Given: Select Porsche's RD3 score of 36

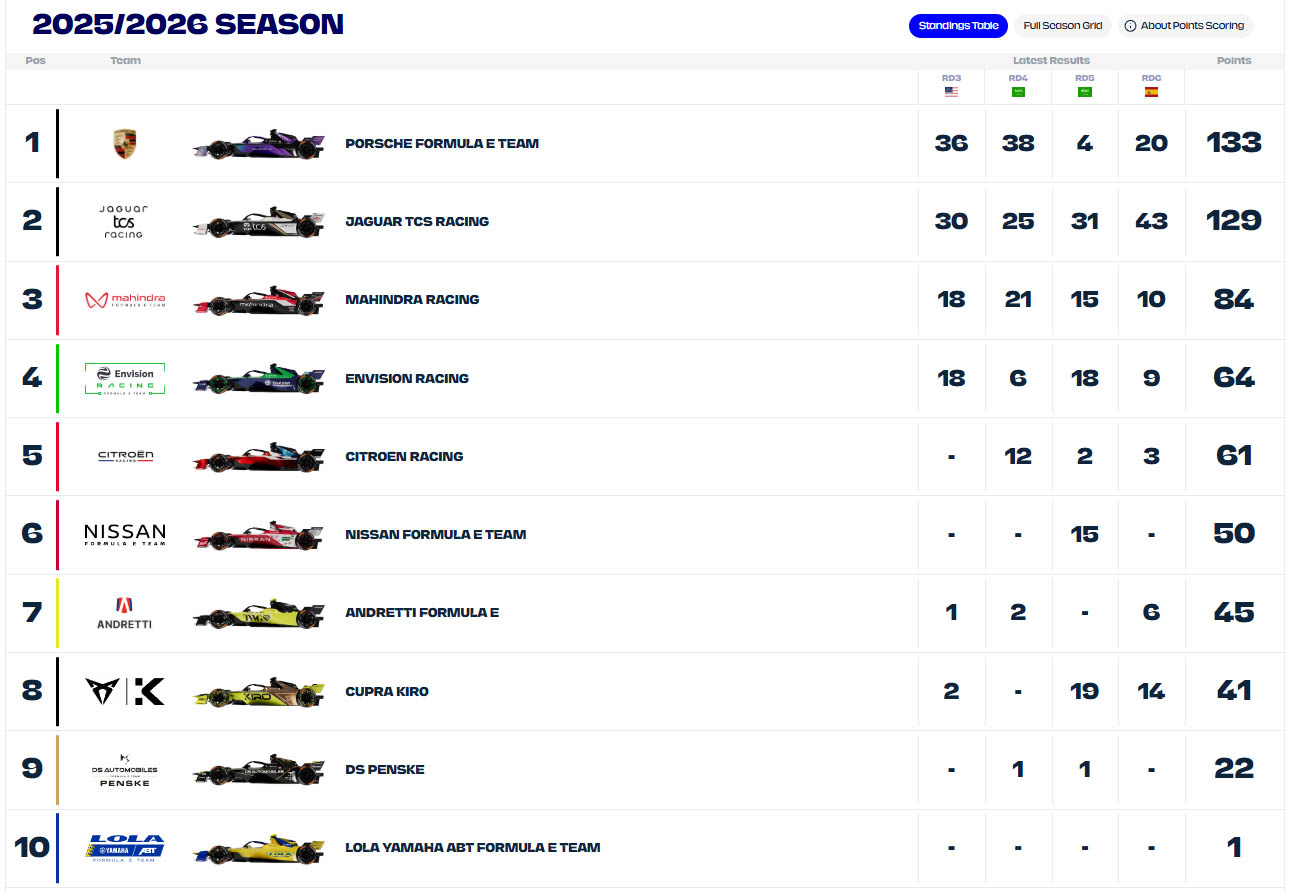Looking at the screenshot, I should pos(951,143).
